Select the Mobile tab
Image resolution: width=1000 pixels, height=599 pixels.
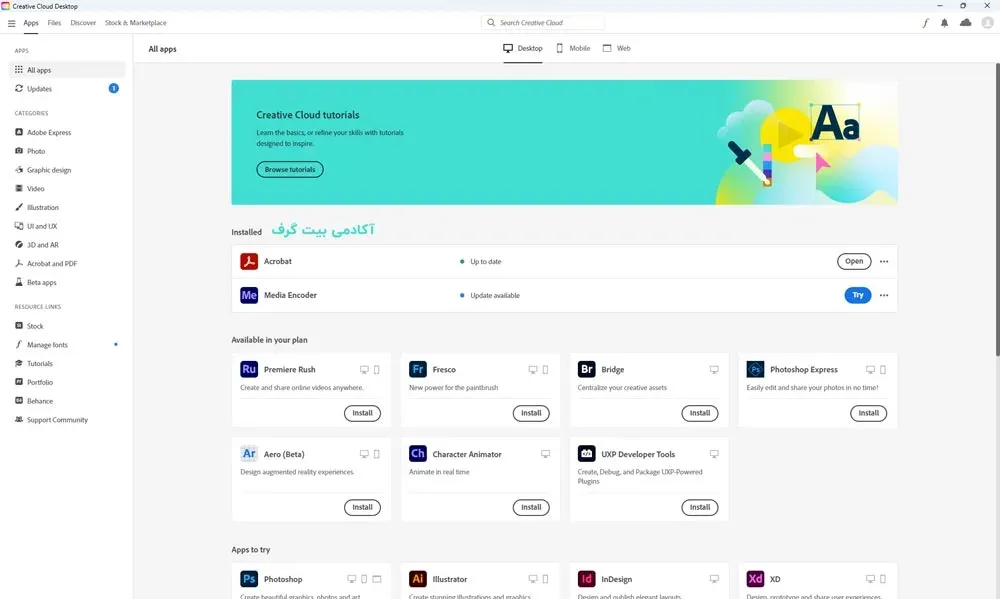point(573,48)
